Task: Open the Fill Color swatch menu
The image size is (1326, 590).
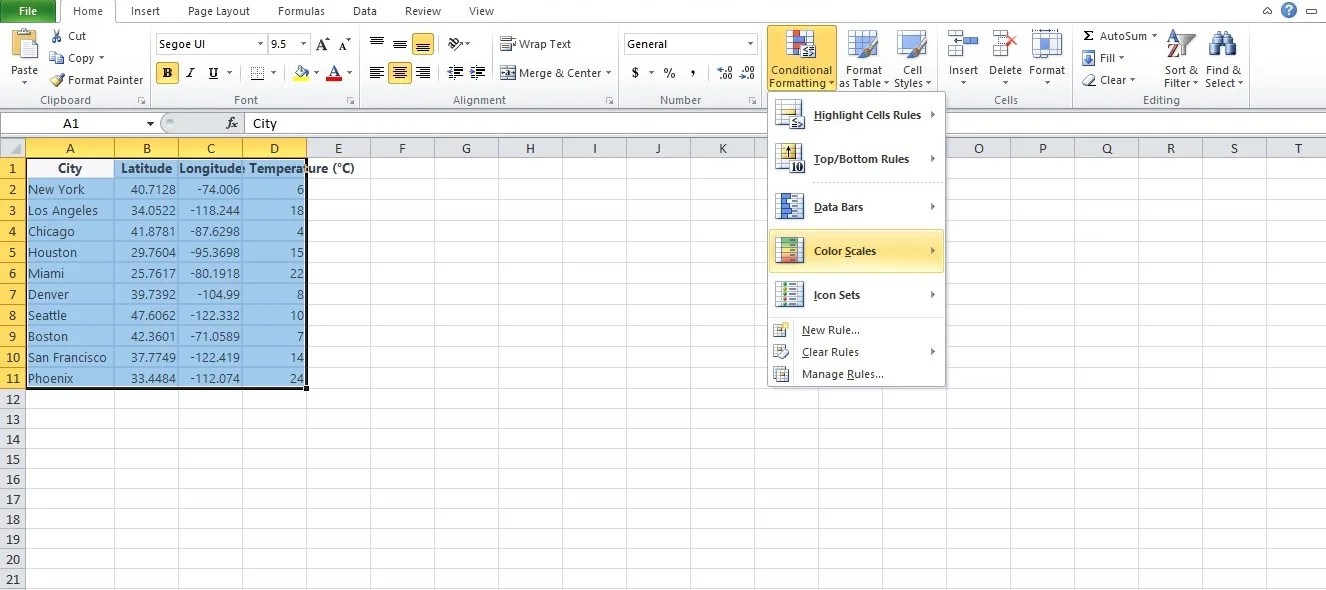Action: point(318,73)
